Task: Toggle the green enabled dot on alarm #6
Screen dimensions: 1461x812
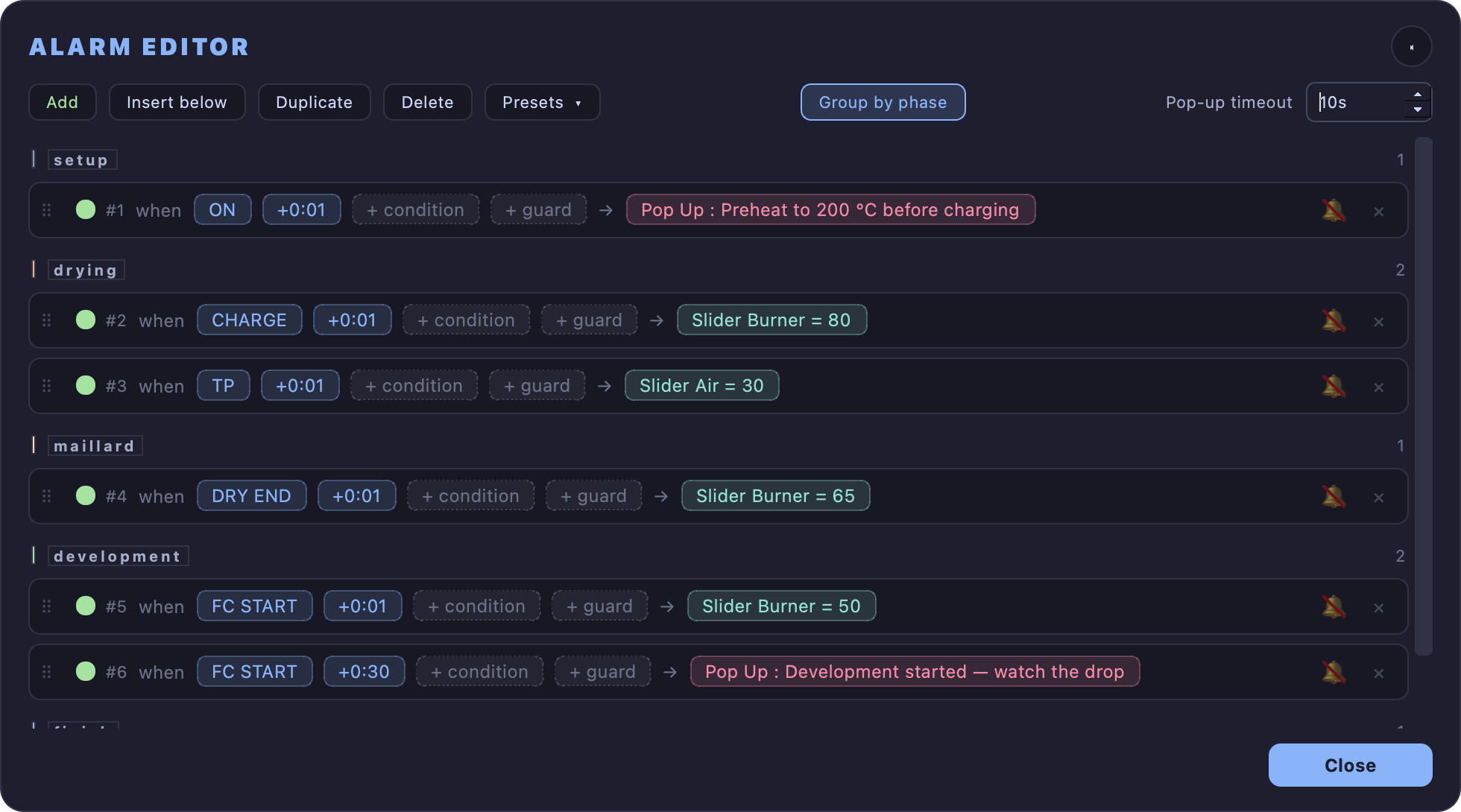Action: tap(86, 671)
